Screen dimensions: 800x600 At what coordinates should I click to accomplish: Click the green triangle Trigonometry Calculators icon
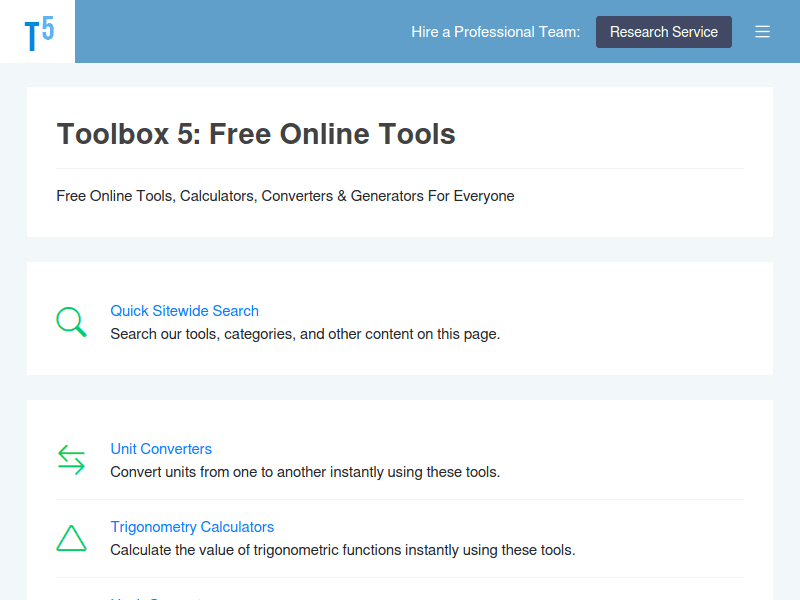pyautogui.click(x=71, y=537)
